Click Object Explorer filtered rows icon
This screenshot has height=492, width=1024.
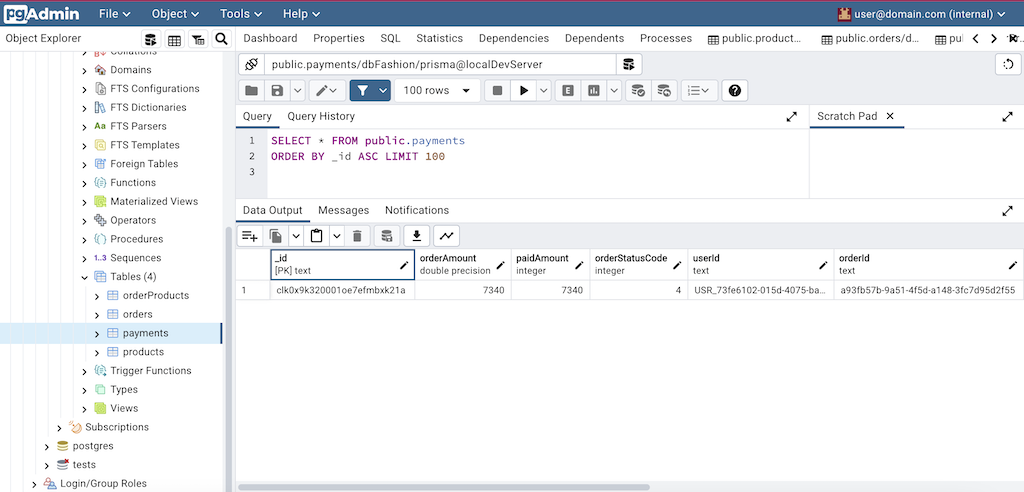(198, 39)
